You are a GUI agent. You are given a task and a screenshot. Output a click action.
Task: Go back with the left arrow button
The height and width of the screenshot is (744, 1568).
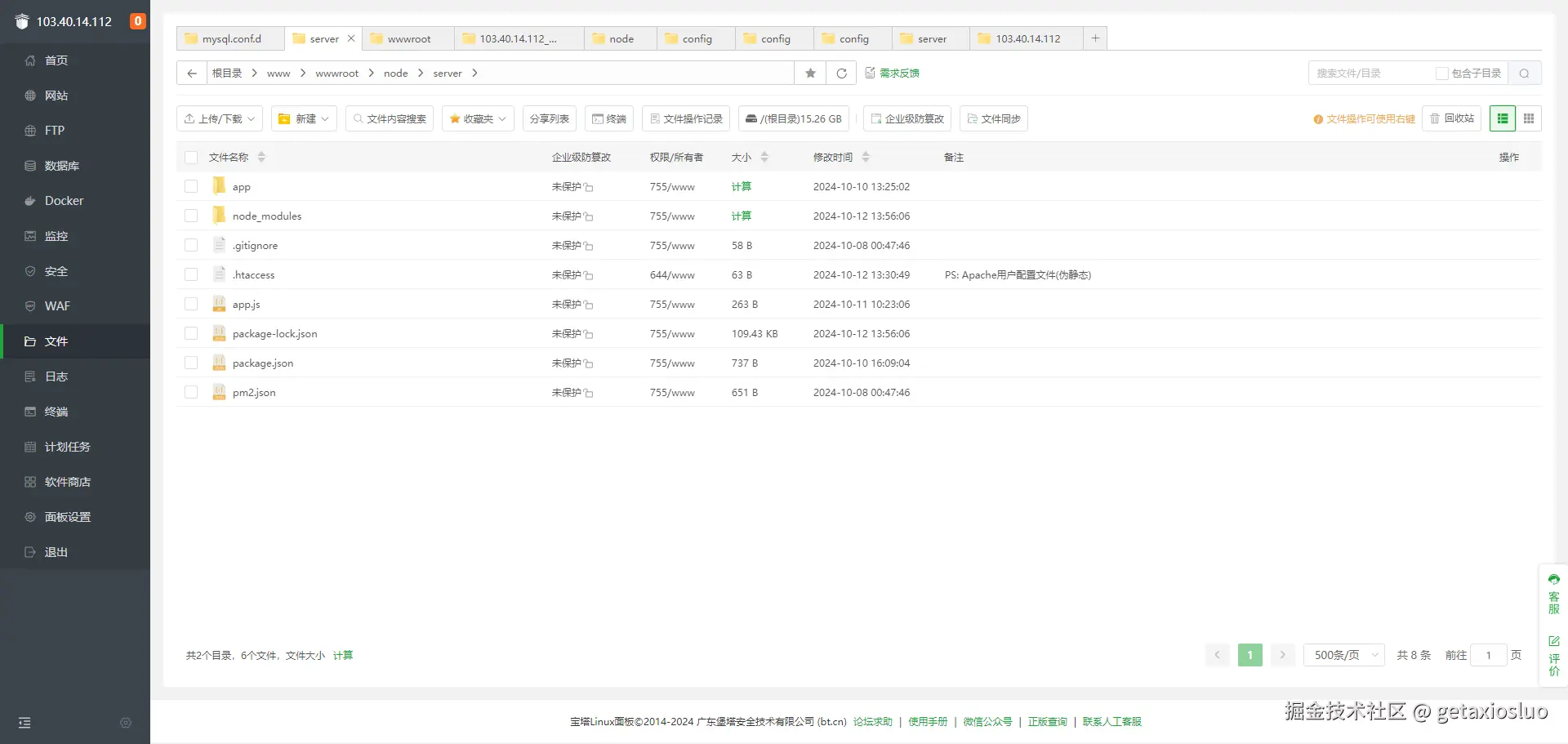coord(192,74)
